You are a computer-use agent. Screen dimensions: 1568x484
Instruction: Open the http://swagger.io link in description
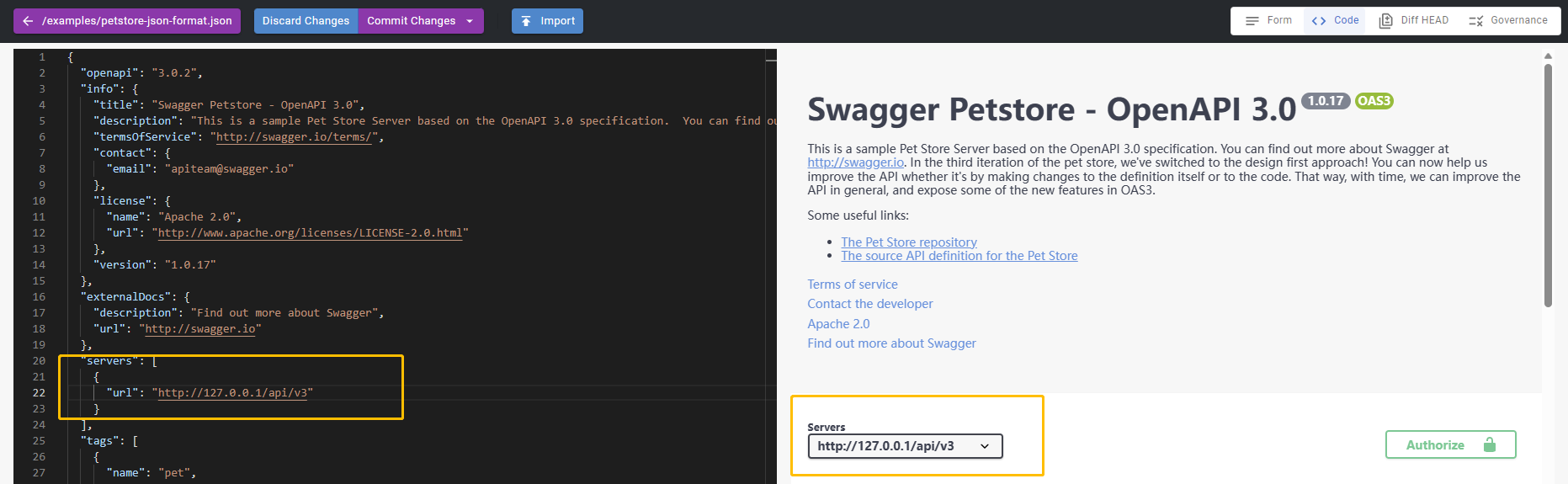point(856,162)
